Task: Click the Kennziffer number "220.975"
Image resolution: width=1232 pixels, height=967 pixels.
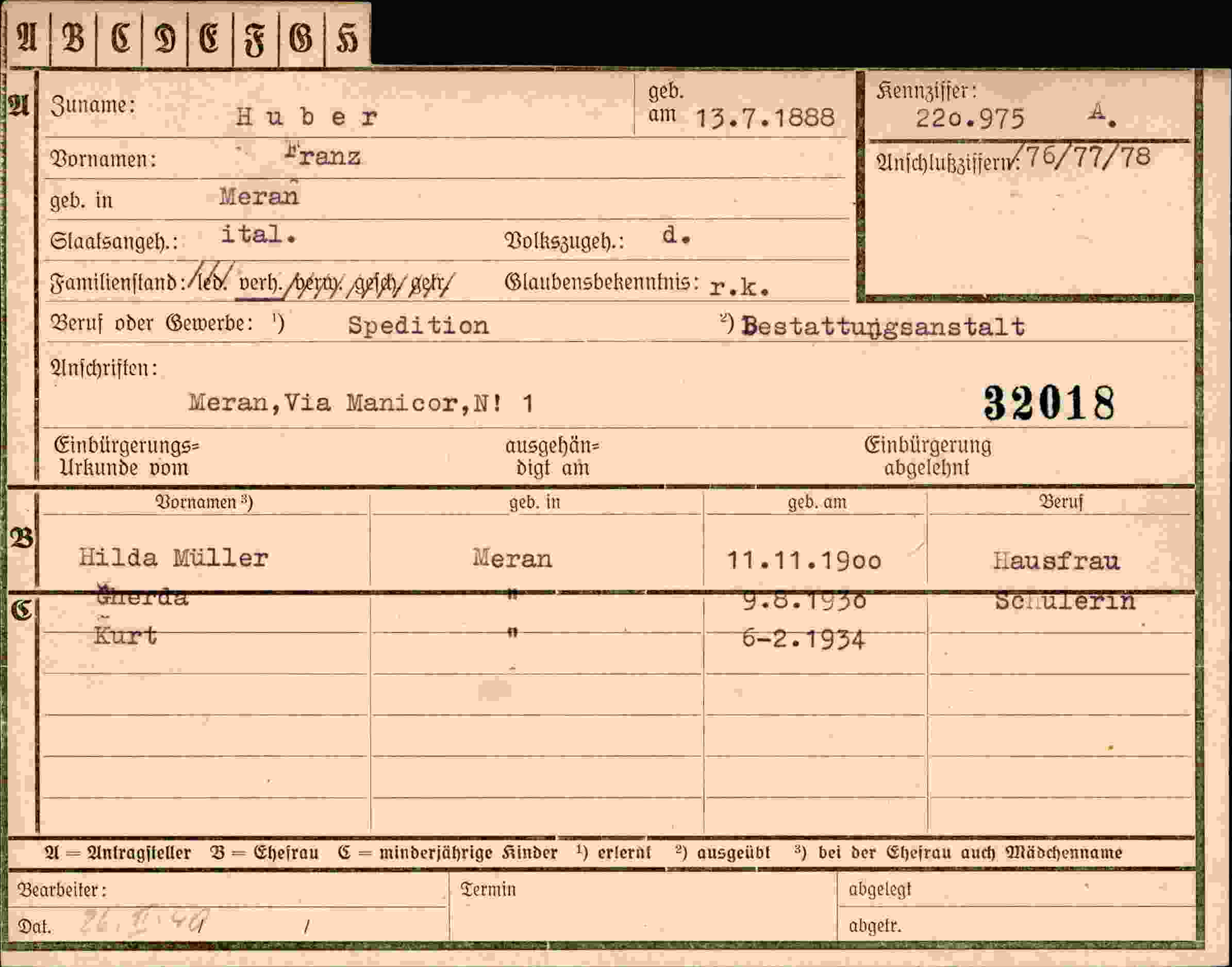Action: [970, 119]
